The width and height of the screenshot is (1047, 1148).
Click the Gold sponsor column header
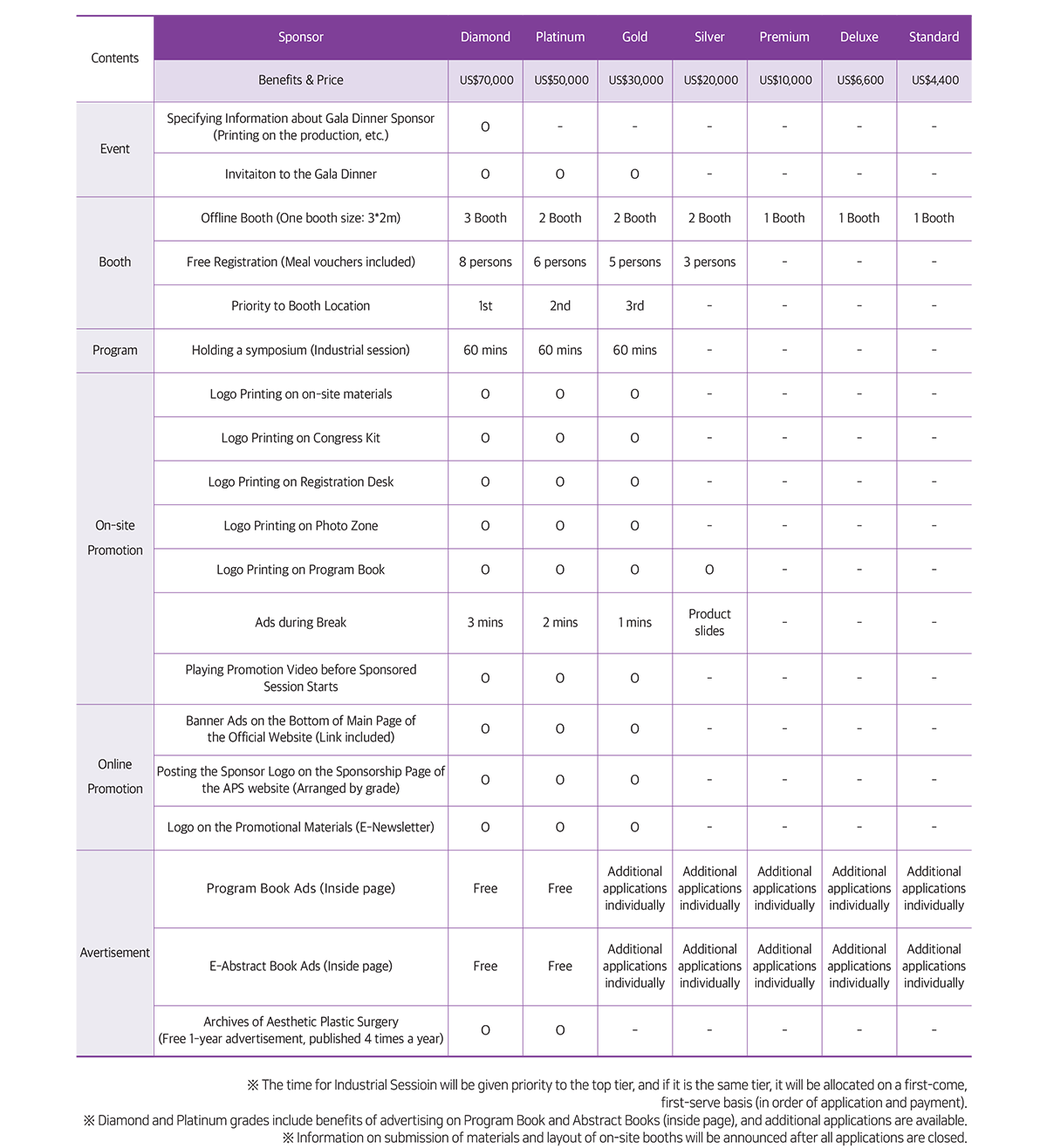(634, 37)
